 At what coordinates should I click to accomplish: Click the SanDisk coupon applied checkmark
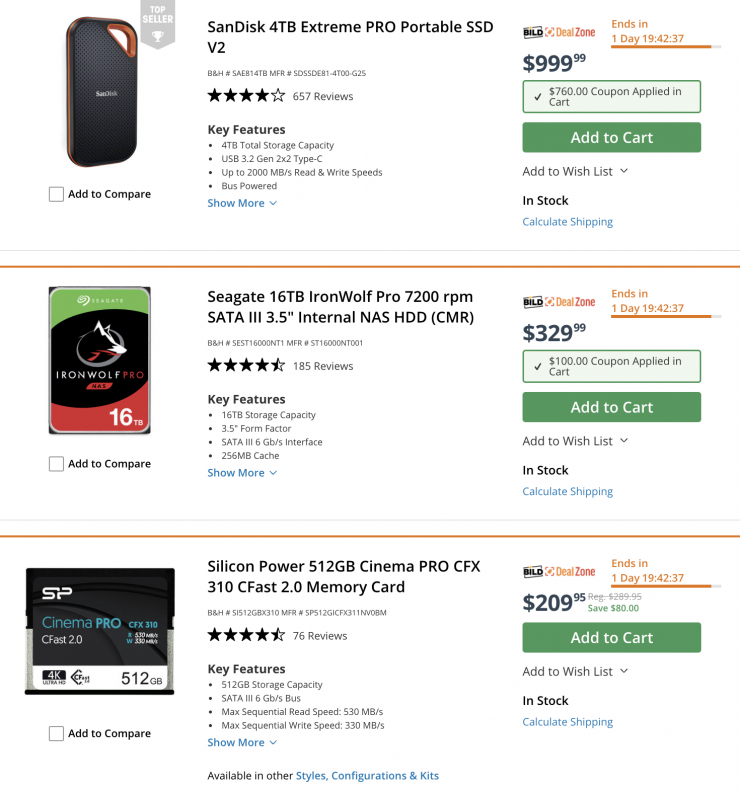[x=538, y=96]
